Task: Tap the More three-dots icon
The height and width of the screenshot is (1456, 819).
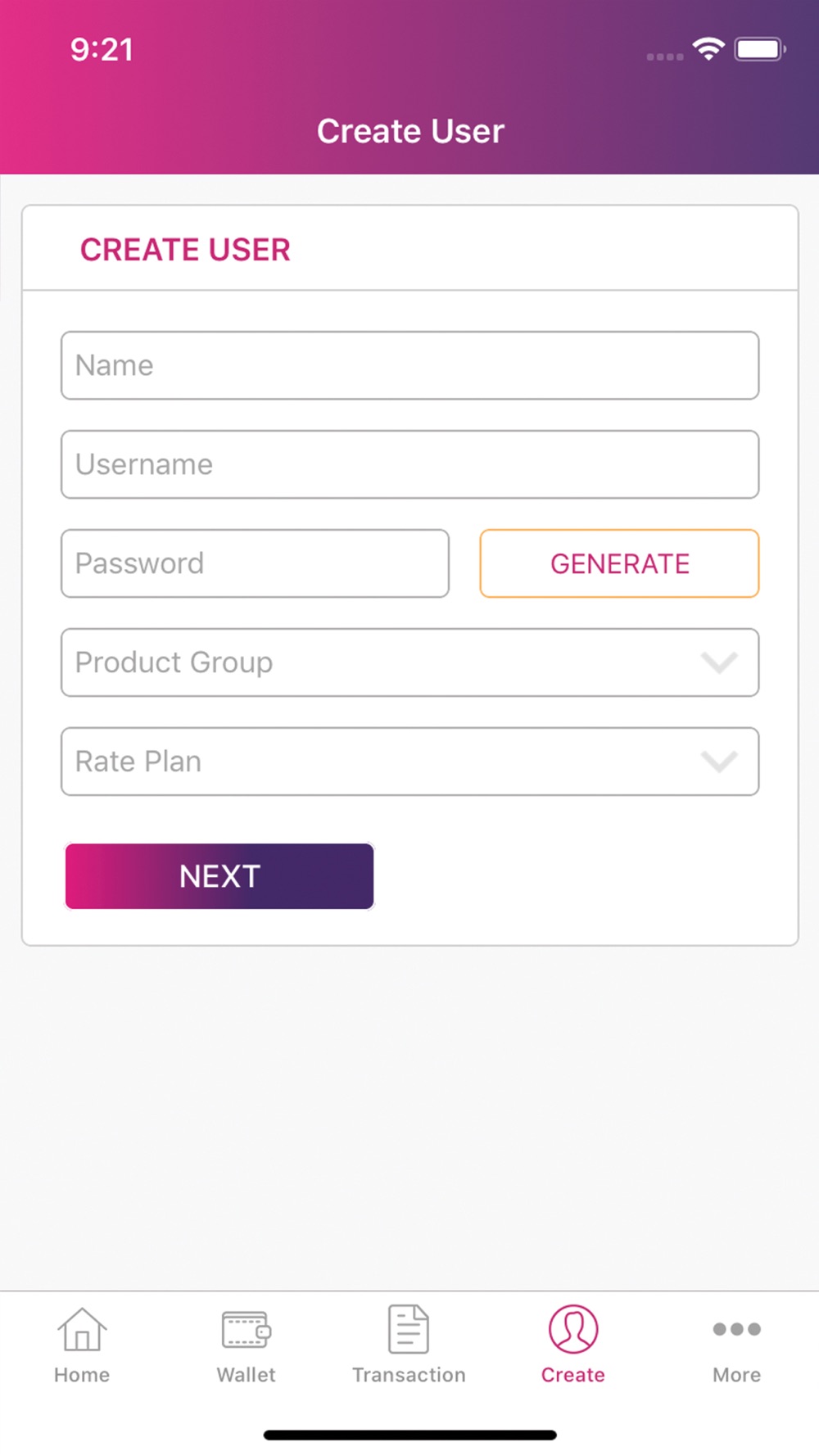Action: click(736, 1328)
